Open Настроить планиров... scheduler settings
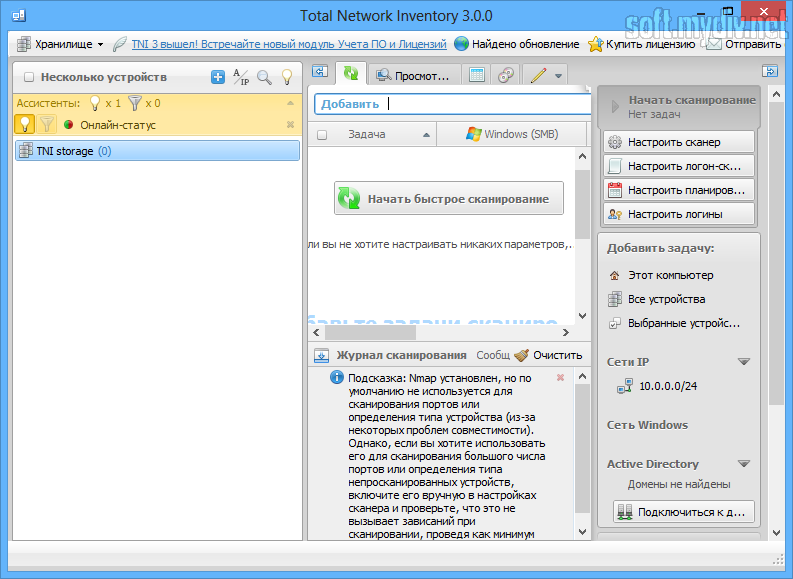This screenshot has width=793, height=579. (679, 190)
